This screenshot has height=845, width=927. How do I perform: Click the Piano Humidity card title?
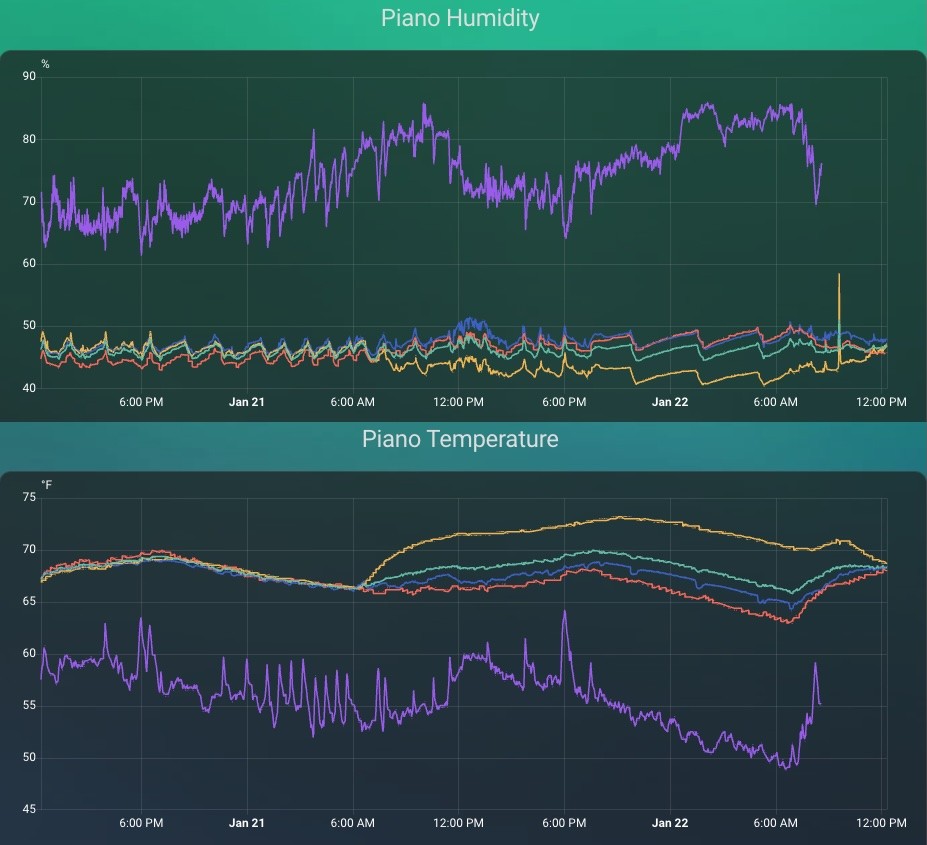(x=460, y=18)
